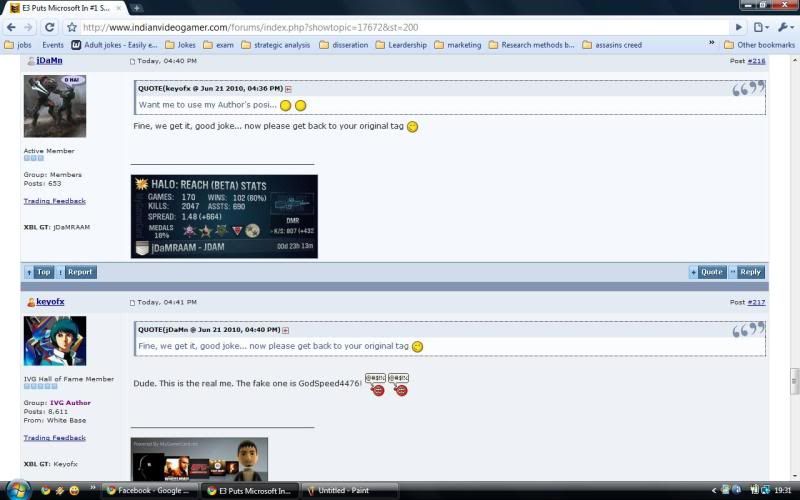The height and width of the screenshot is (500, 800).
Task: Bookmark this page with the star icon
Action: point(72,27)
